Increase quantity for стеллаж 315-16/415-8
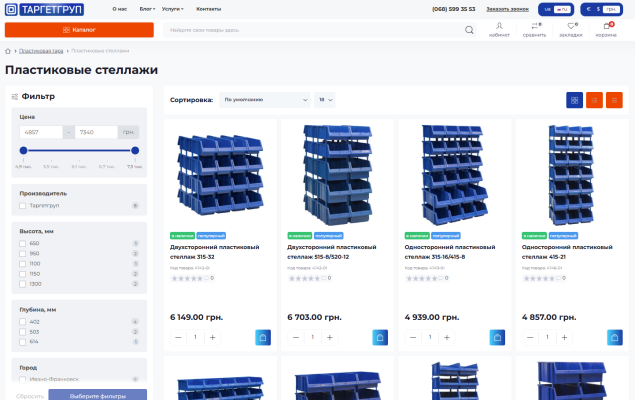The width and height of the screenshot is (635, 400). [447, 337]
